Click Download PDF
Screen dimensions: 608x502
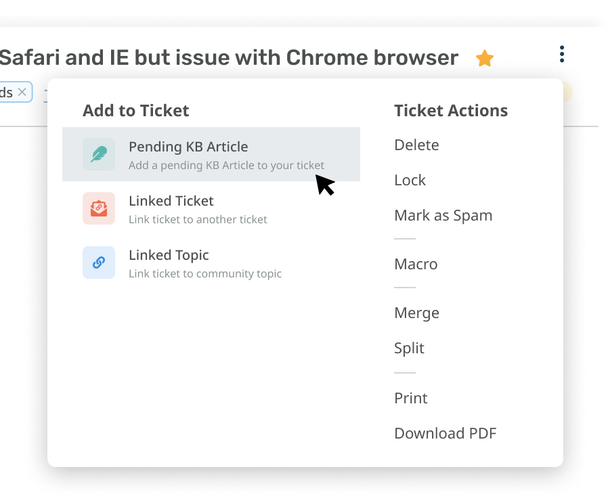click(x=445, y=433)
